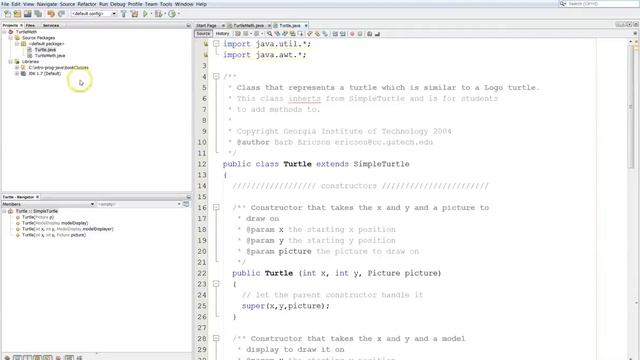Screen dimensions: 640x360
Task: Collapse the Source Packages node
Action: click(11, 38)
